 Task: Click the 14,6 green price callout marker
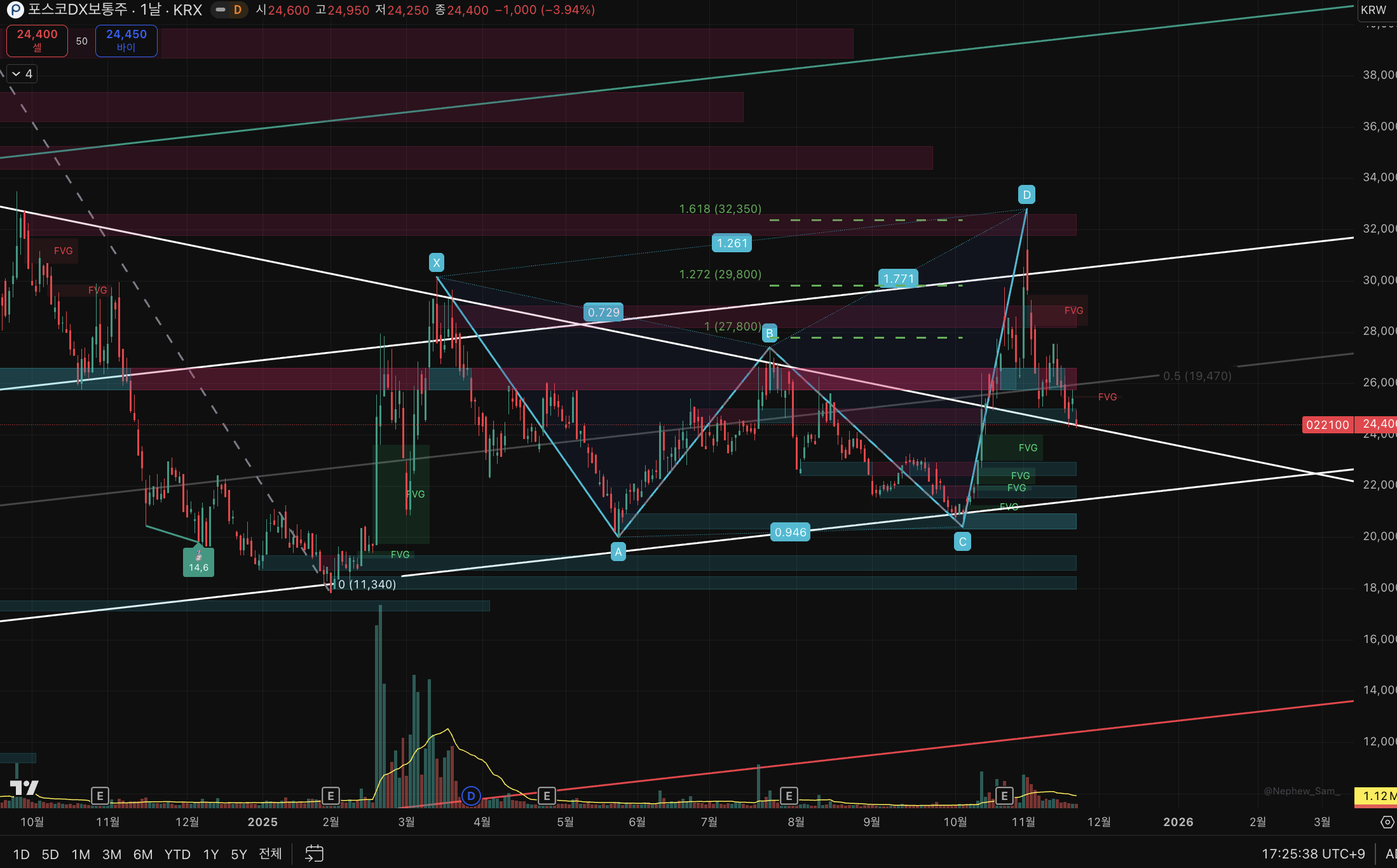pos(198,562)
